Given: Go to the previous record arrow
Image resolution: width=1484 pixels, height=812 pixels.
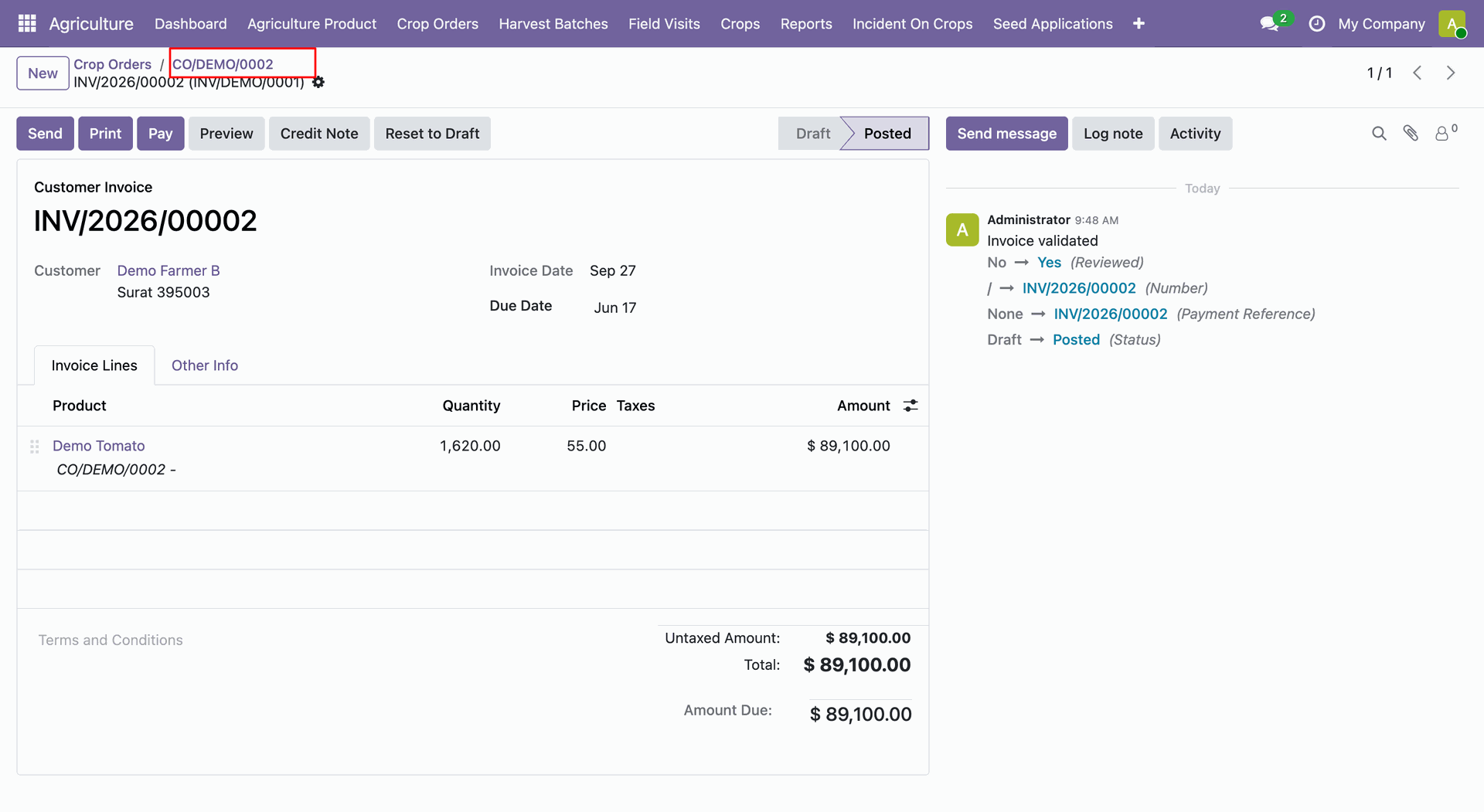Looking at the screenshot, I should [1417, 73].
